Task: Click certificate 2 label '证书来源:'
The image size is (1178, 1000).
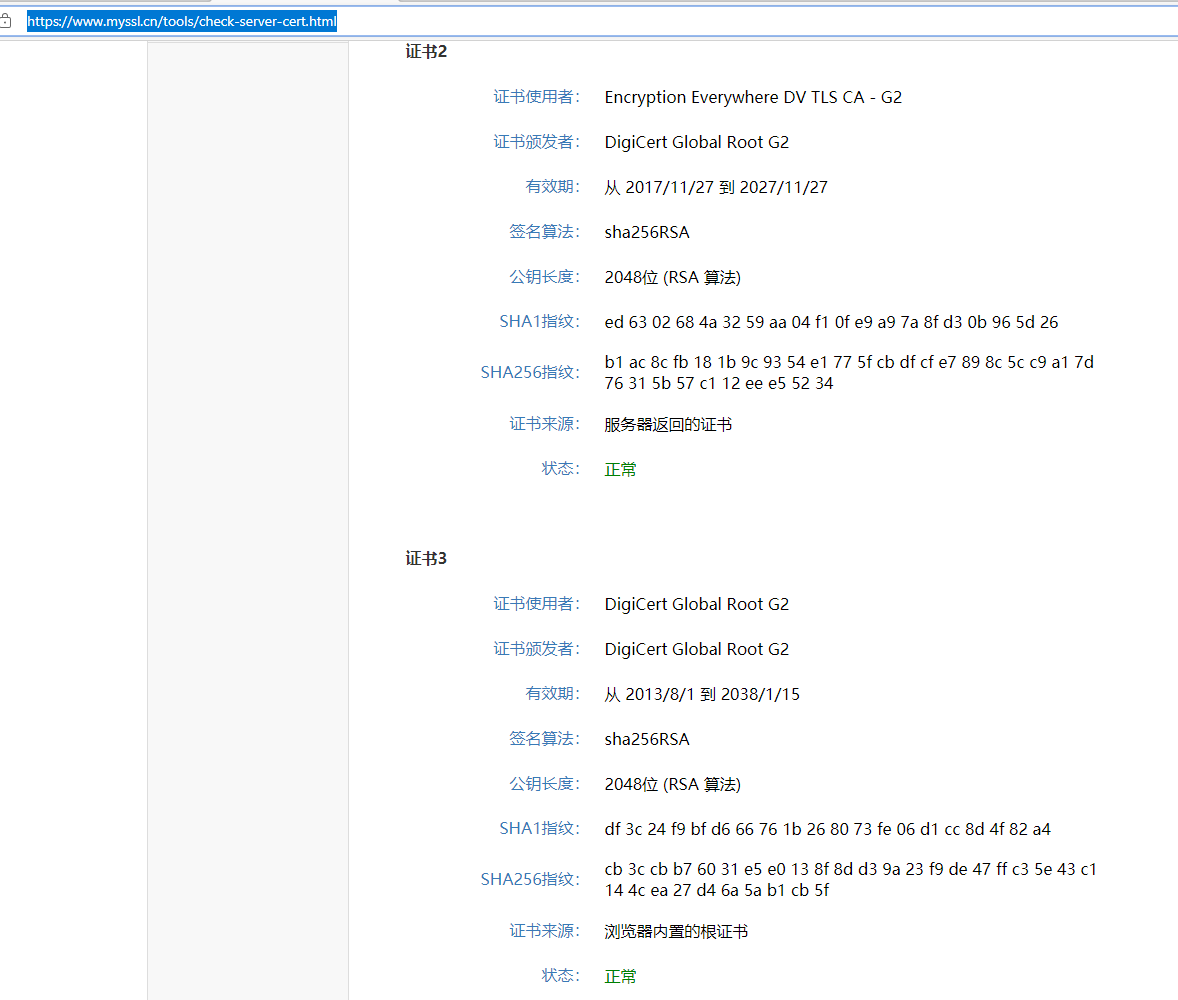Action: pos(545,424)
